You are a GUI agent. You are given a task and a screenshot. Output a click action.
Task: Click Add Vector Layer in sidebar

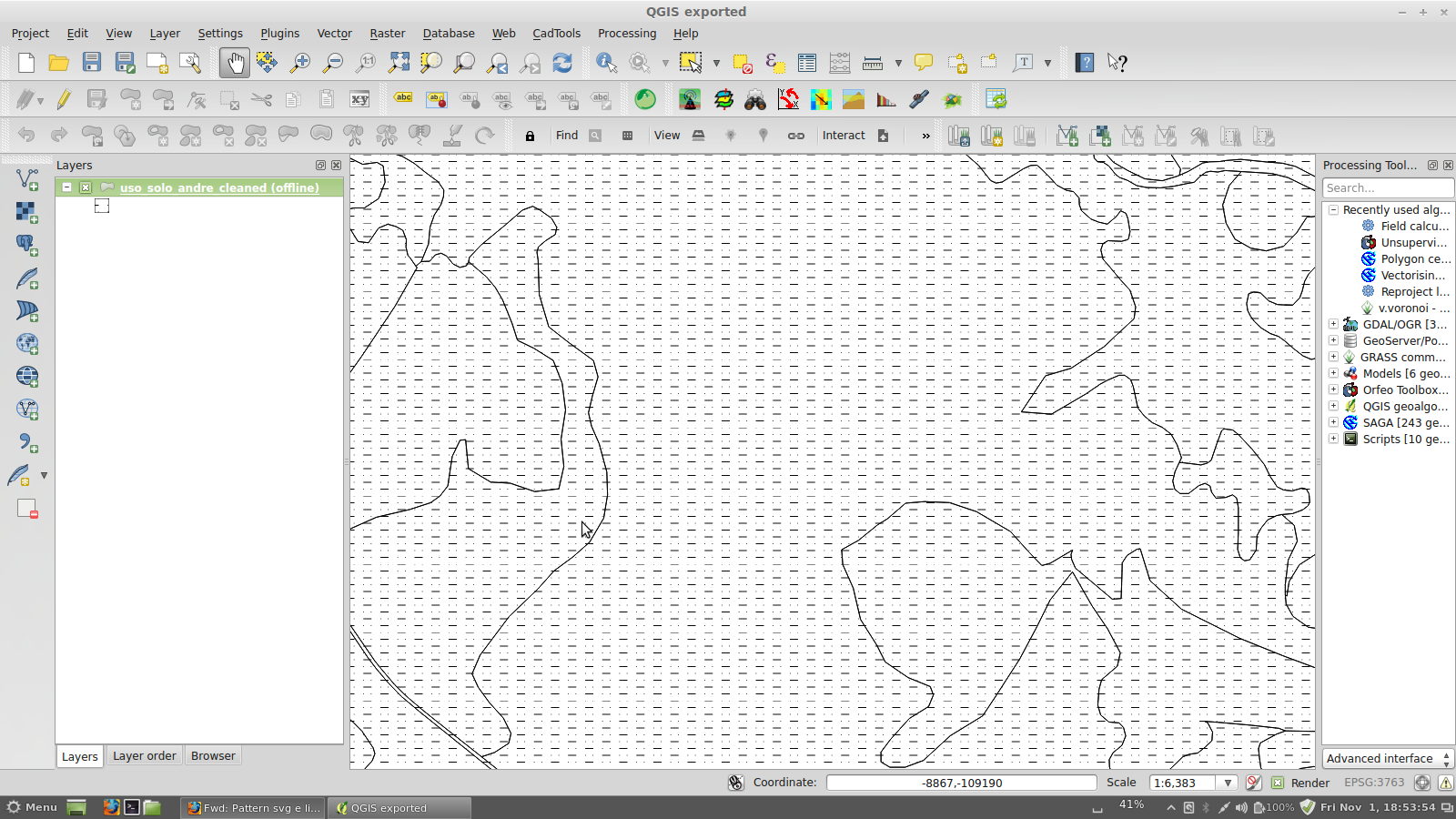click(x=27, y=179)
